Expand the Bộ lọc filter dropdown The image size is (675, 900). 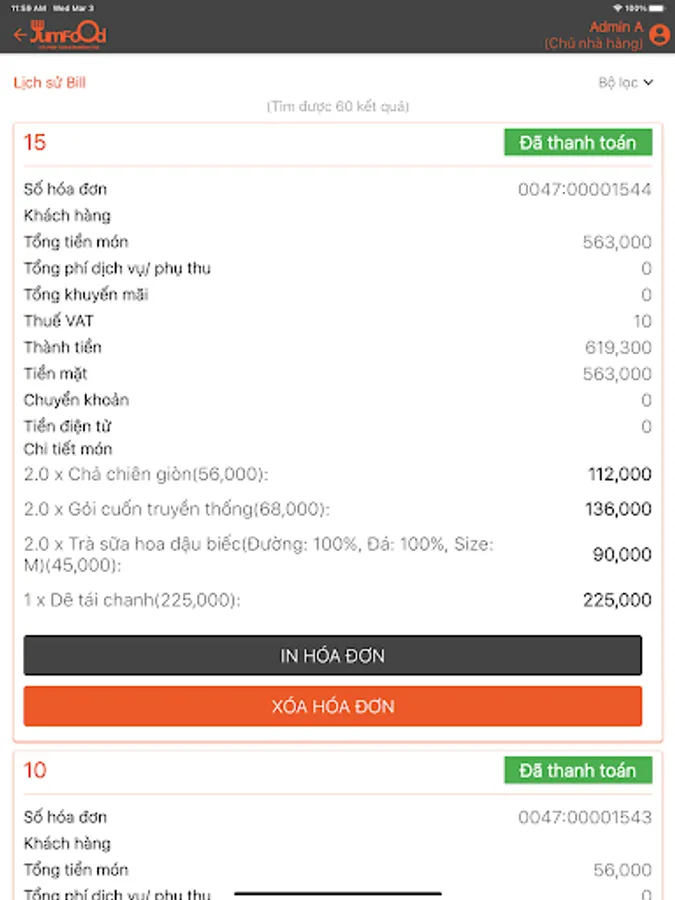click(x=626, y=83)
